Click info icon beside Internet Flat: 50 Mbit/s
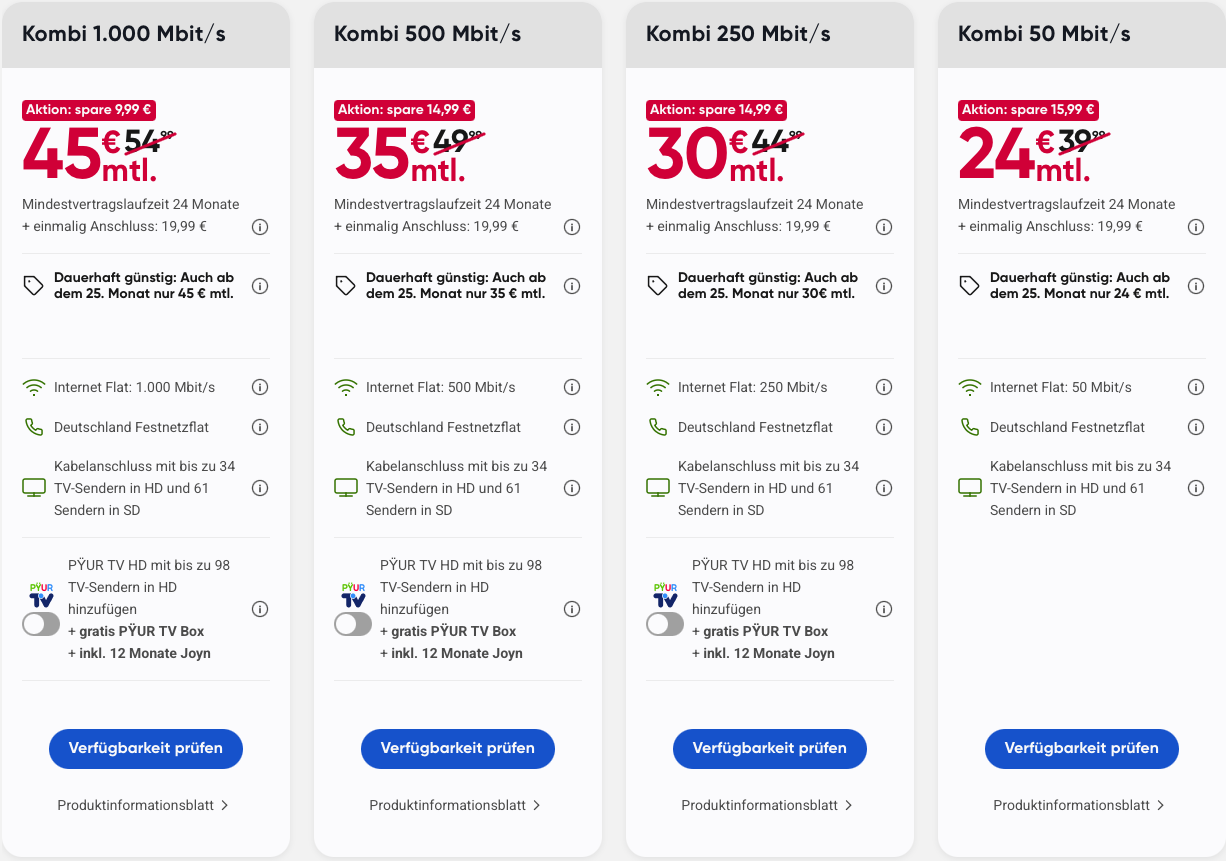 click(1196, 387)
